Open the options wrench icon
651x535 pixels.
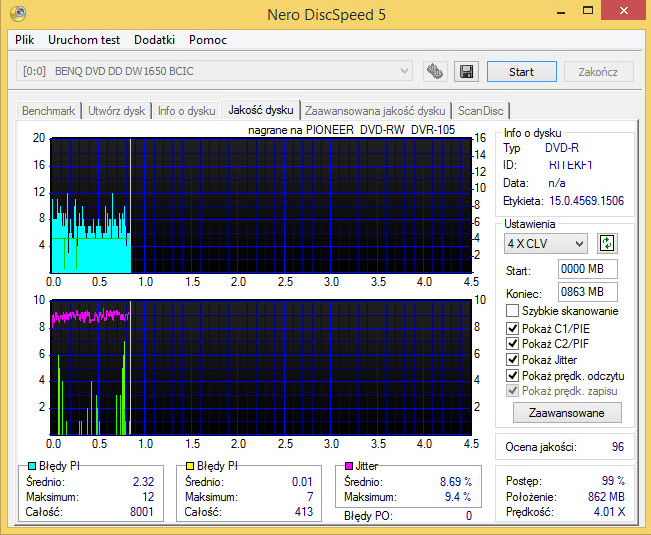coord(435,71)
